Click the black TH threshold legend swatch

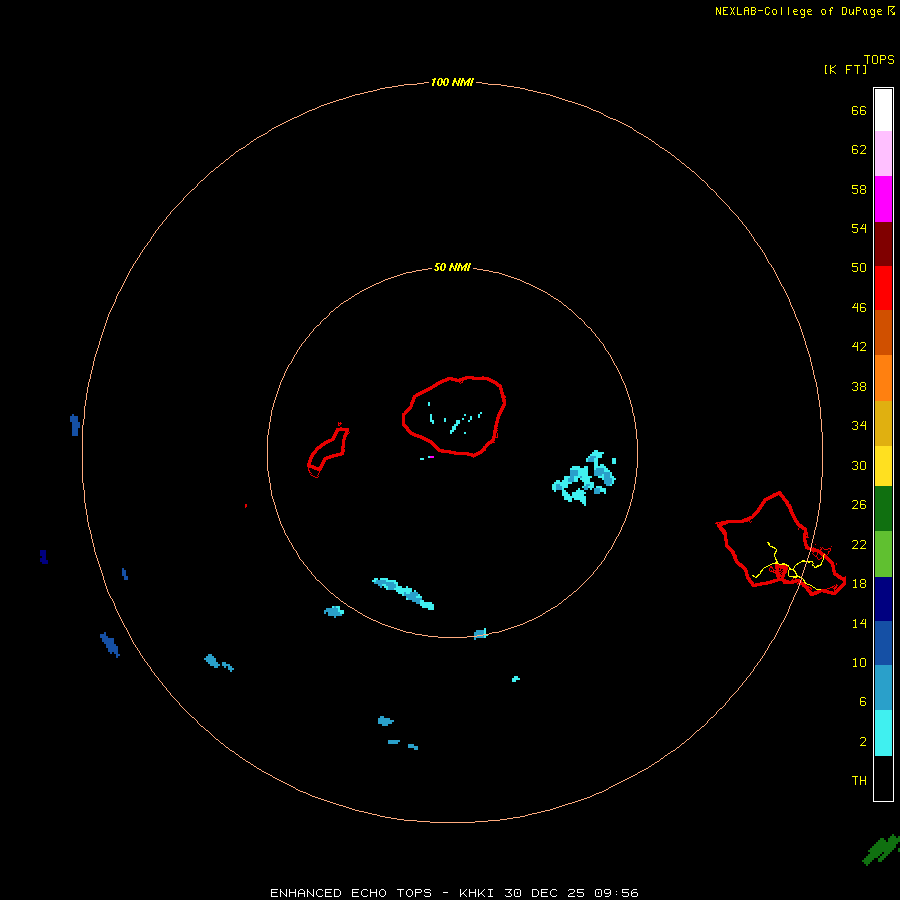[883, 778]
